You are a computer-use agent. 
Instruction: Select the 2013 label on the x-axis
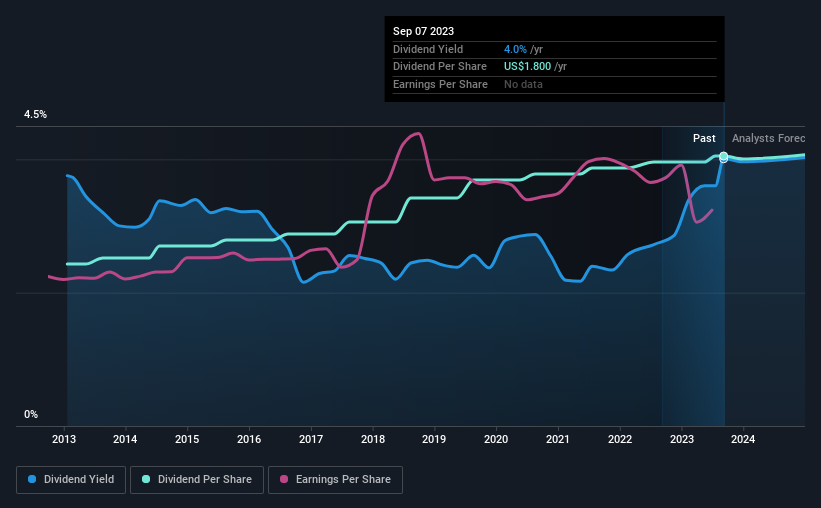(64, 439)
